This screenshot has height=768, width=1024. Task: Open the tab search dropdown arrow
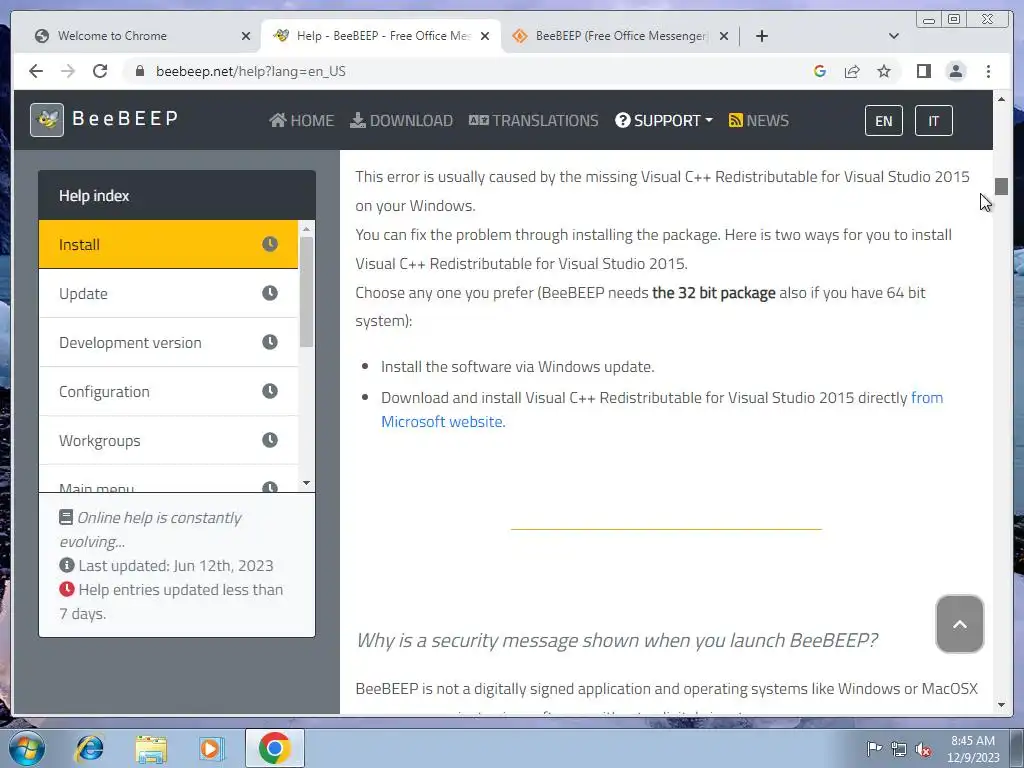894,36
